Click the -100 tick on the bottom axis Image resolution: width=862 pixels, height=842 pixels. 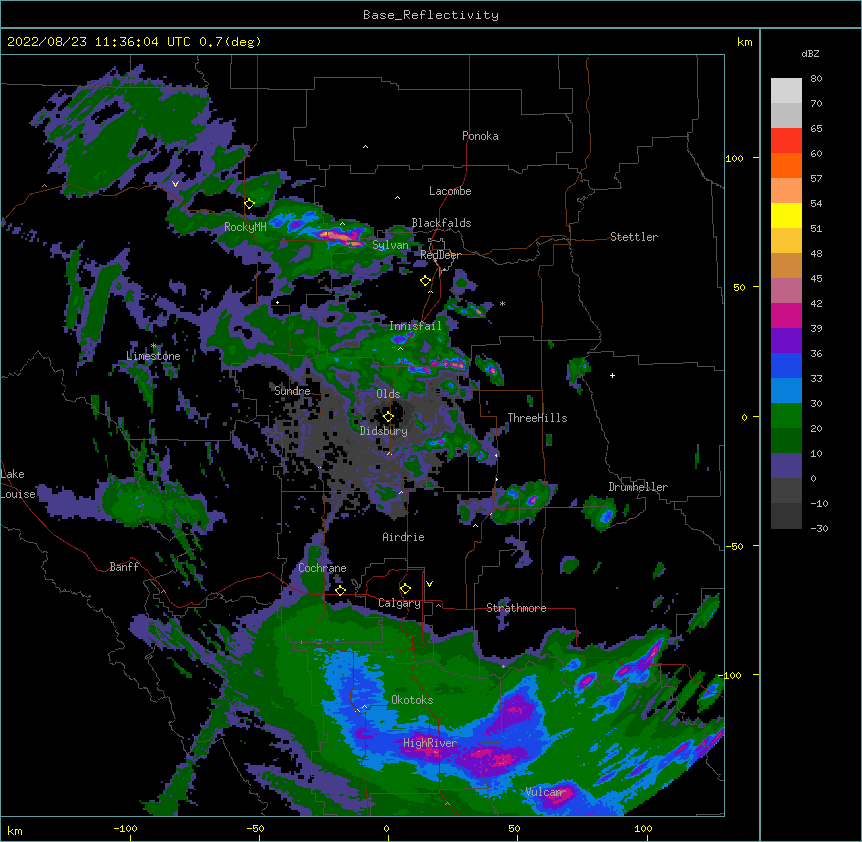(x=125, y=828)
